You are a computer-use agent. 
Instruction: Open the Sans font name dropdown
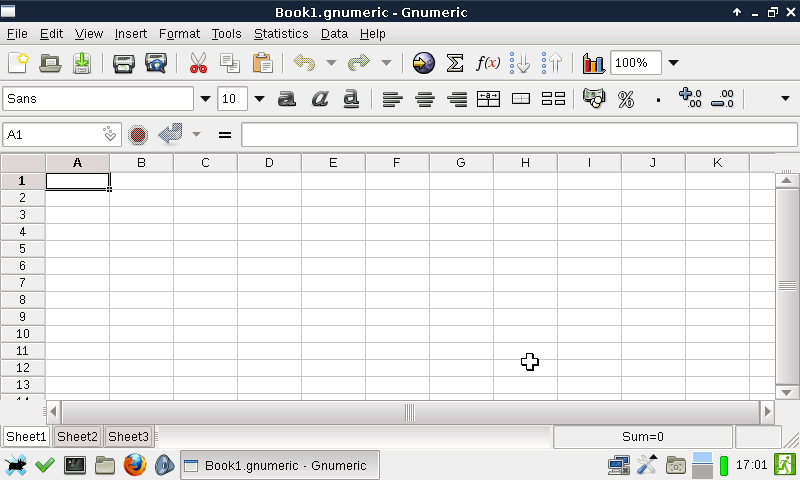205,99
